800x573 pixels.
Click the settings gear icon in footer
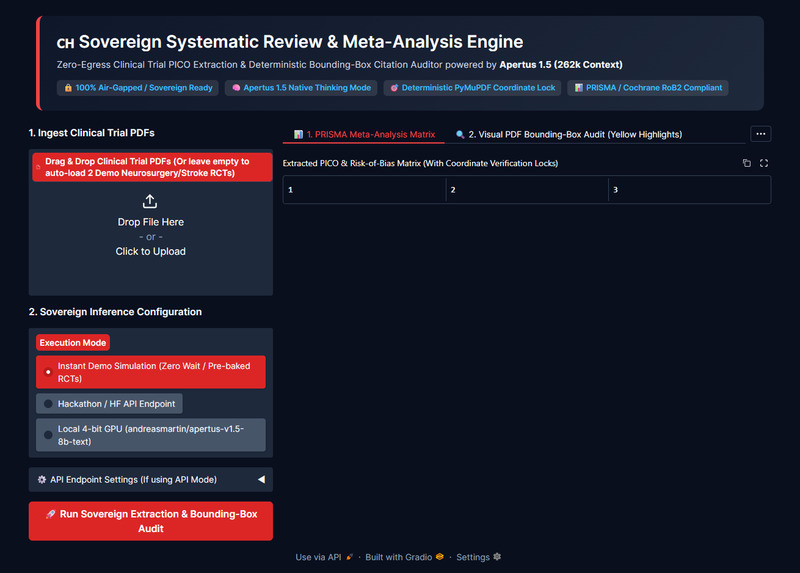click(x=497, y=557)
